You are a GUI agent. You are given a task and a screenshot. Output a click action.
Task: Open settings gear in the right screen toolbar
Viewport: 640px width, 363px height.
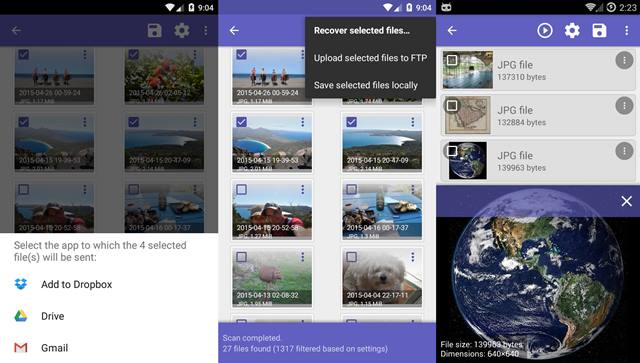pos(572,31)
